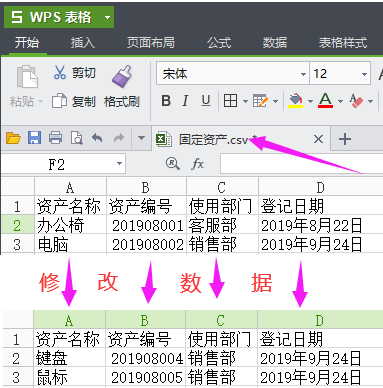383x388 pixels.
Task: Open file with folder icon
Action: pos(13,138)
